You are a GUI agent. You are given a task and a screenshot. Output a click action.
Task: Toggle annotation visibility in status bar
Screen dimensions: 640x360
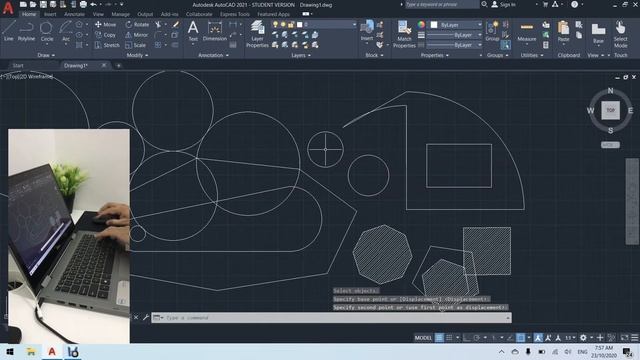pos(538,338)
